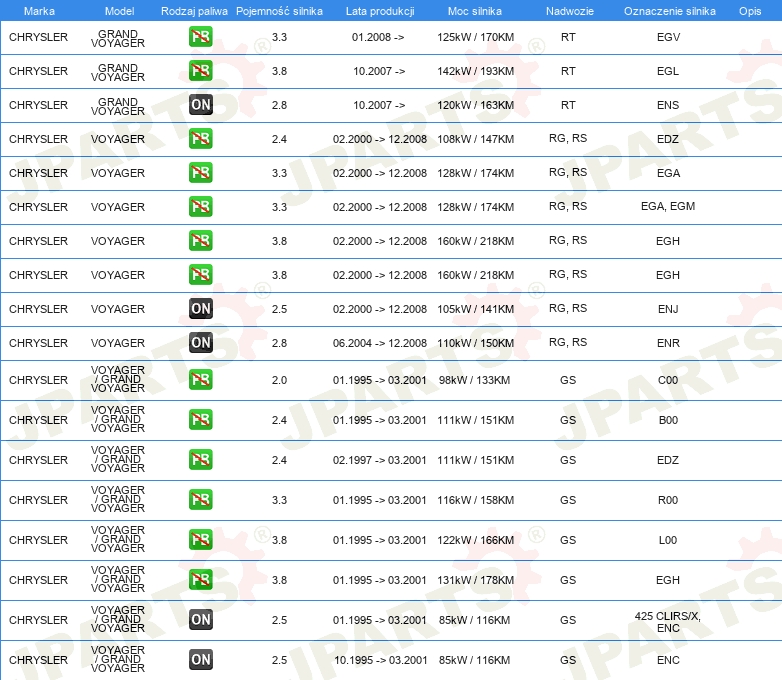Click the petrol icon in the R00 engine row
The width and height of the screenshot is (782, 680).
click(200, 500)
